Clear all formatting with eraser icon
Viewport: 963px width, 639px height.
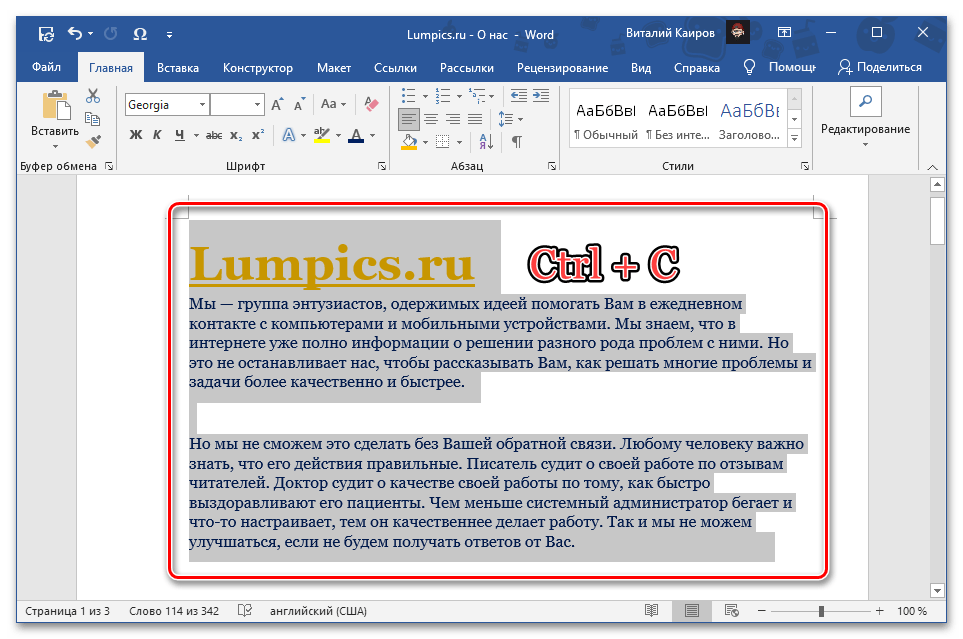click(371, 104)
